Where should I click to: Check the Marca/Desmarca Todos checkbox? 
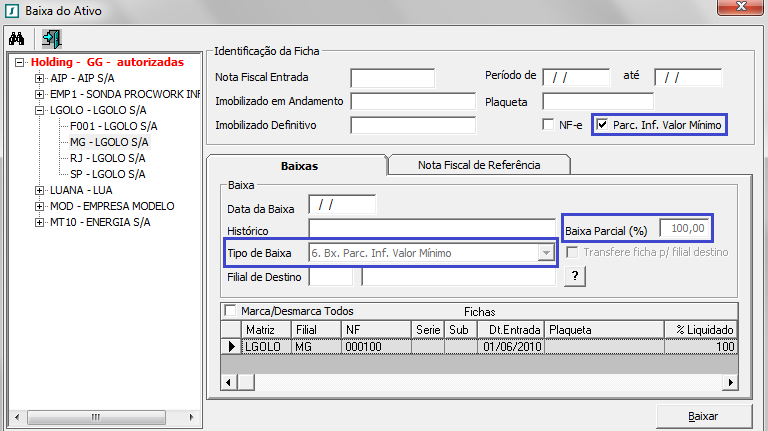click(x=231, y=311)
